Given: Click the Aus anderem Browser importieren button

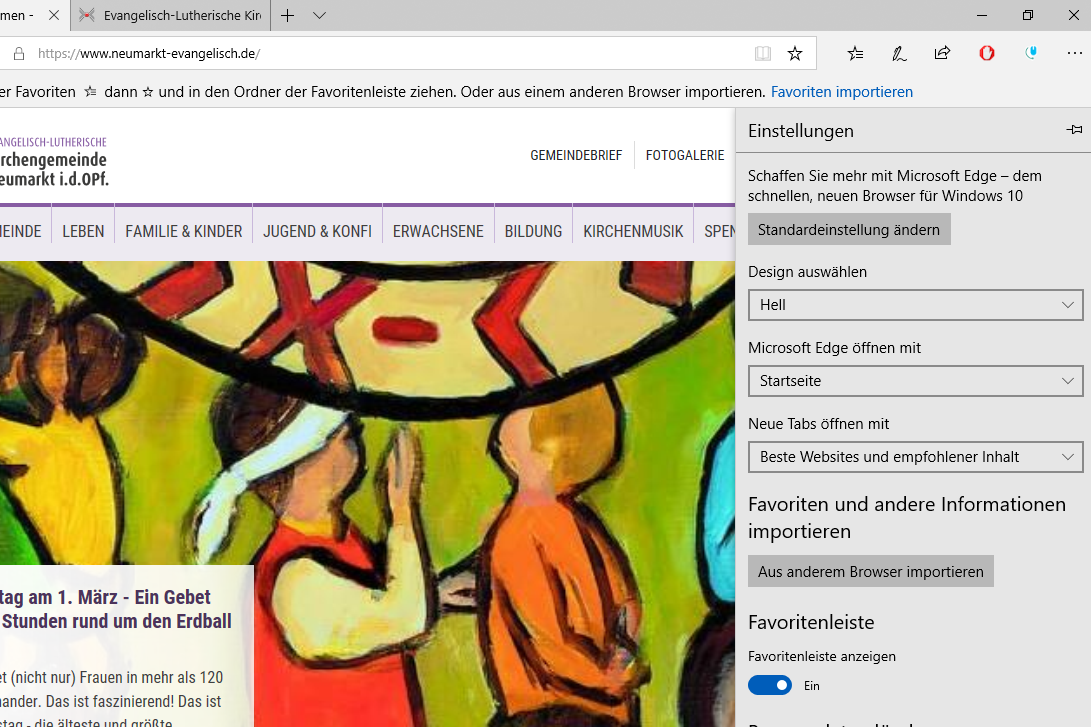Looking at the screenshot, I should pyautogui.click(x=870, y=571).
